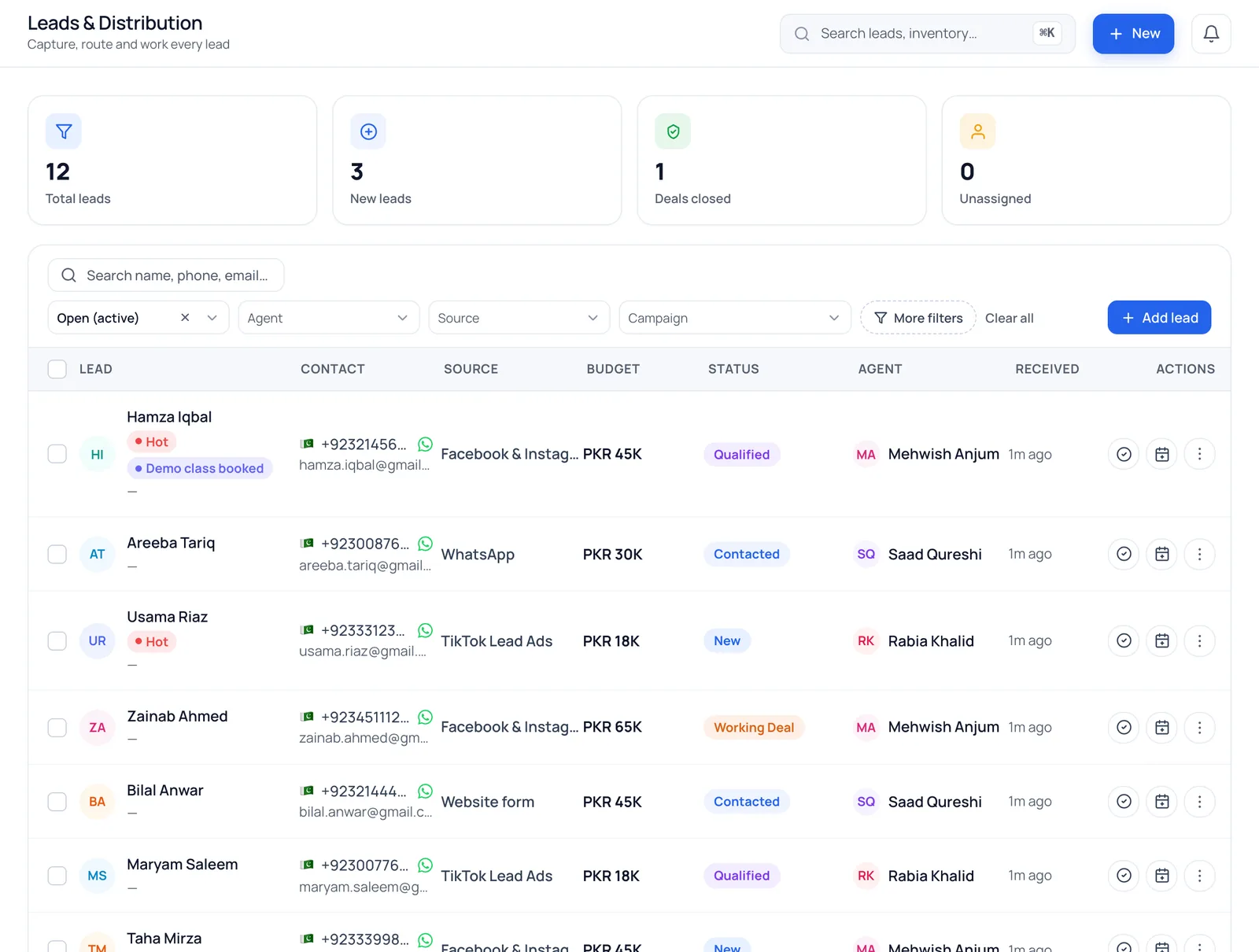Open the notifications bell
The height and width of the screenshot is (952, 1259).
click(1211, 34)
